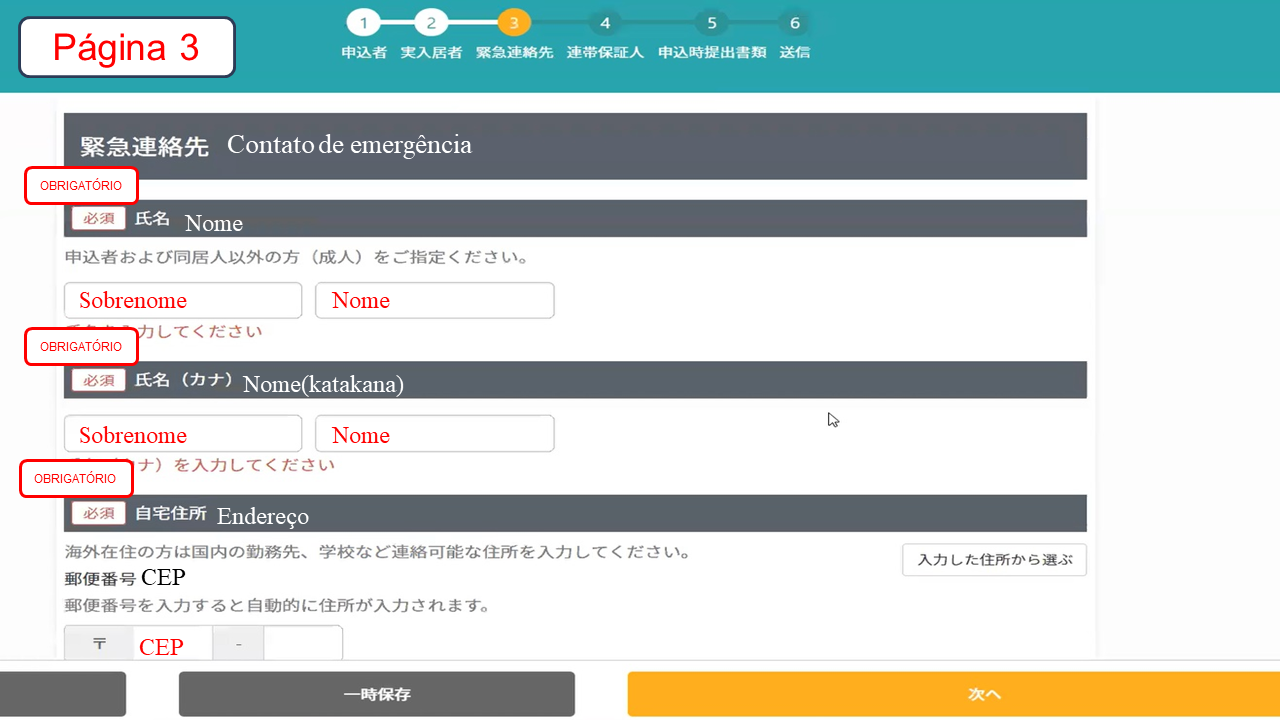
Task: Jump to step 4 連帯保証人
Action: click(604, 23)
